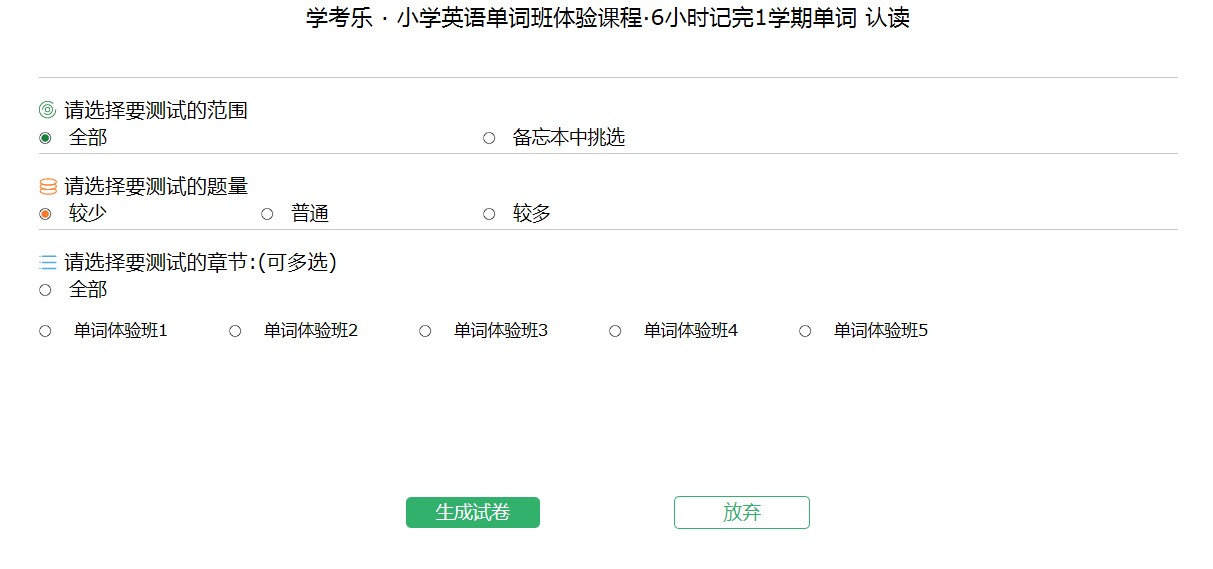
Task: Check chapter 单词体验班2
Action: point(235,331)
